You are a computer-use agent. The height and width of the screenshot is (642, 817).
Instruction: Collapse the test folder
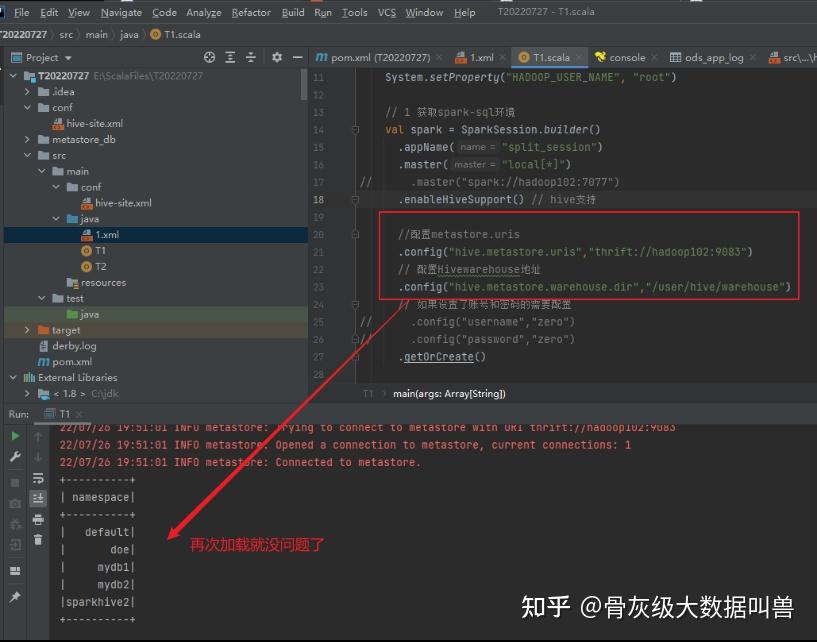tap(42, 299)
